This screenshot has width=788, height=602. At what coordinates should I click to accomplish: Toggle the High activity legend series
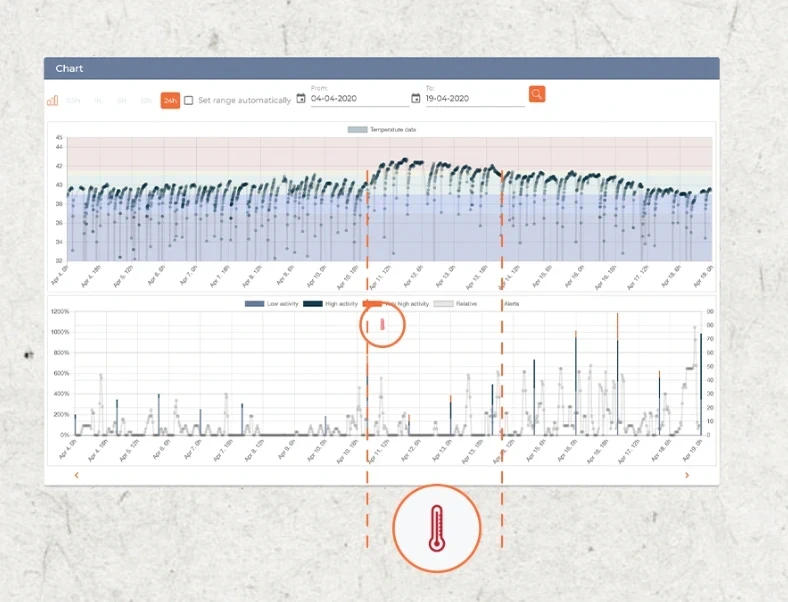click(x=331, y=303)
